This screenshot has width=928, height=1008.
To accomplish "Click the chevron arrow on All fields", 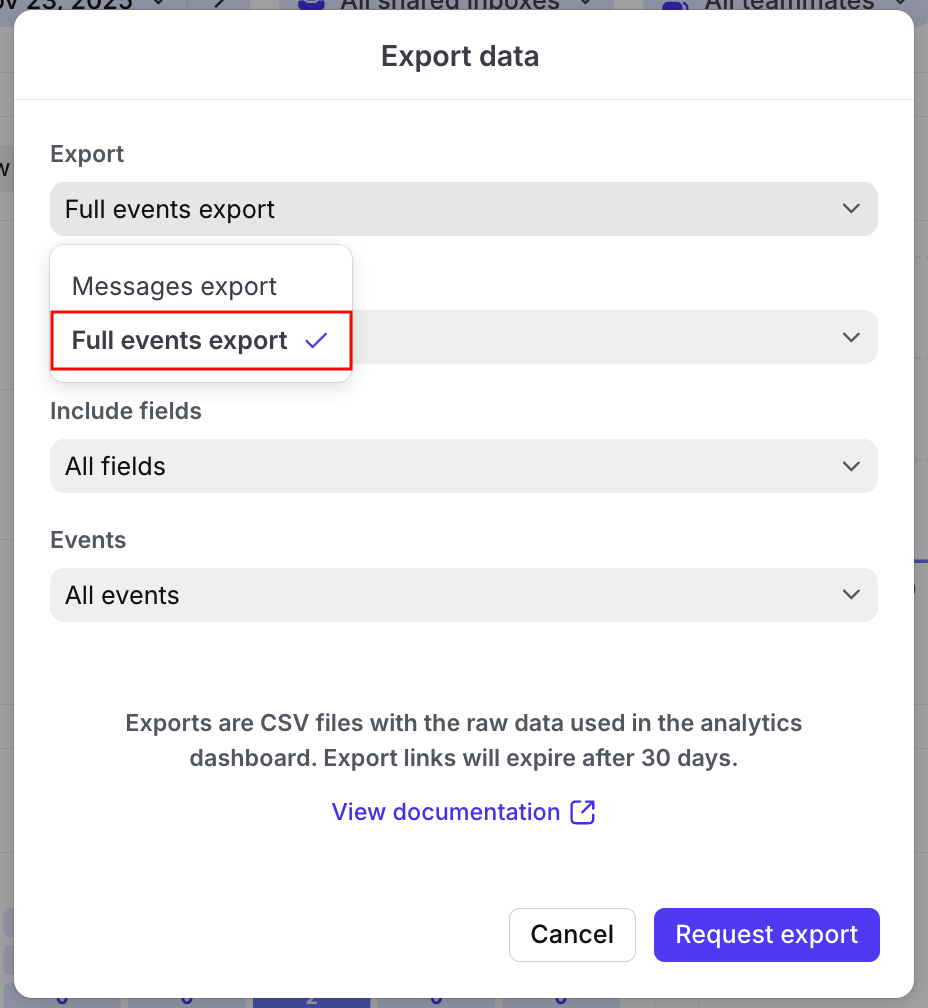I will [x=851, y=466].
